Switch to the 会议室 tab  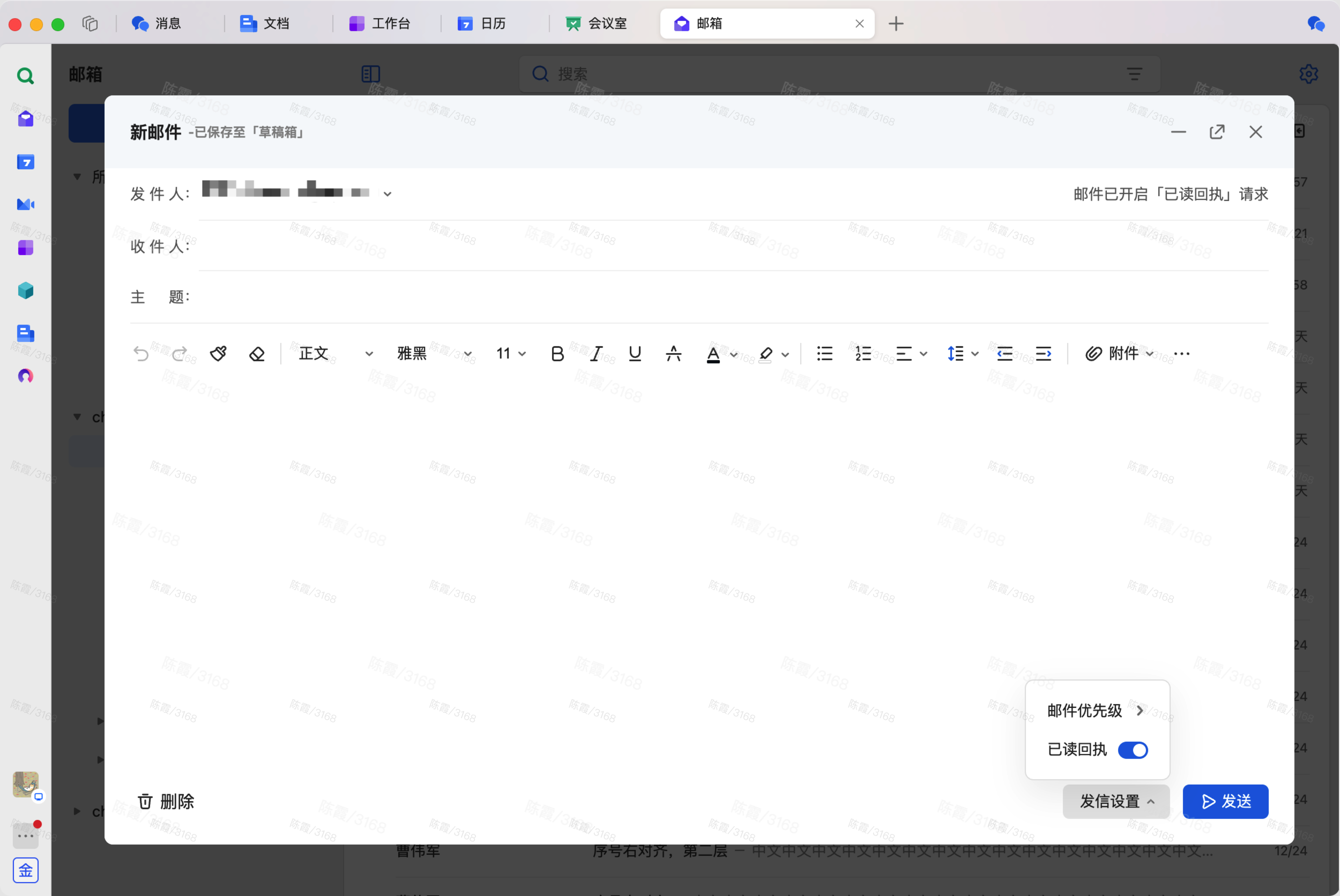click(x=597, y=23)
